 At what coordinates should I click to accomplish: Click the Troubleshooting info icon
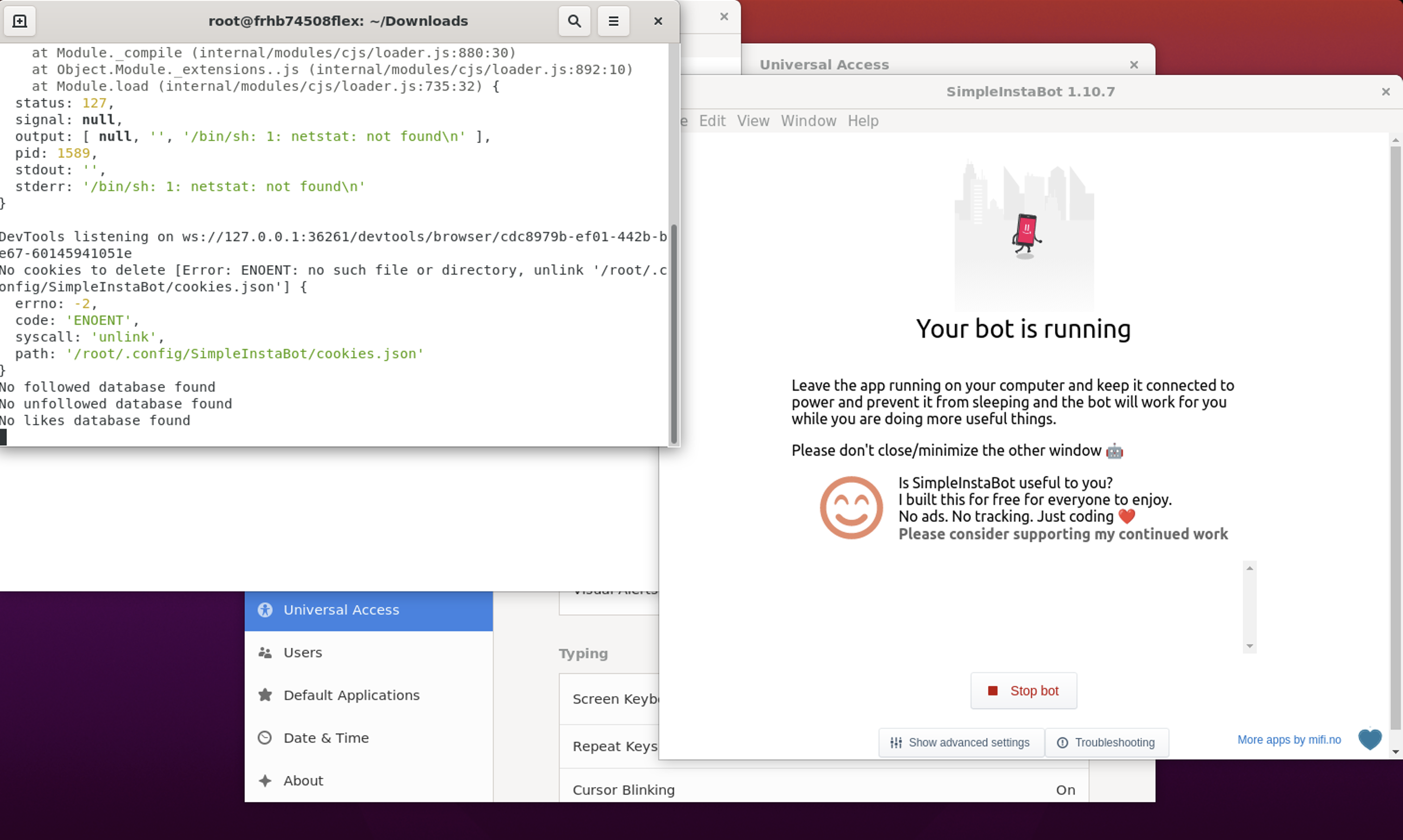1063,742
